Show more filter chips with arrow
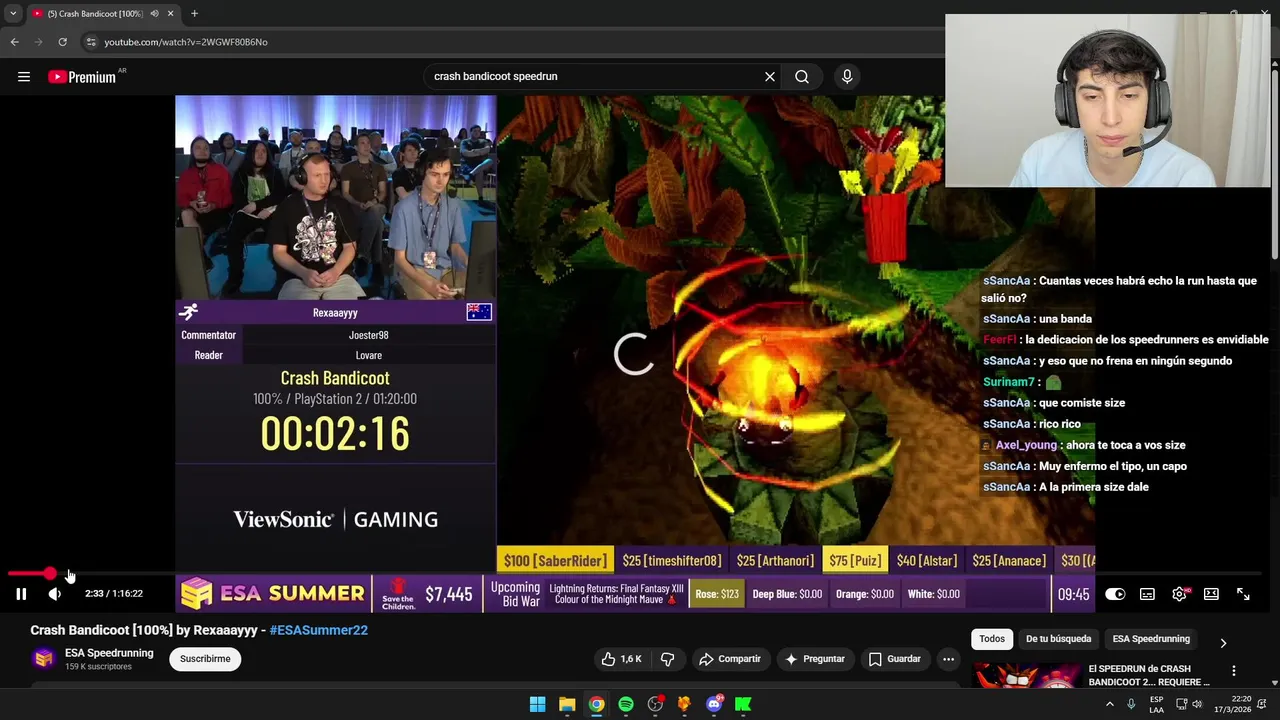The width and height of the screenshot is (1280, 720). click(1223, 642)
